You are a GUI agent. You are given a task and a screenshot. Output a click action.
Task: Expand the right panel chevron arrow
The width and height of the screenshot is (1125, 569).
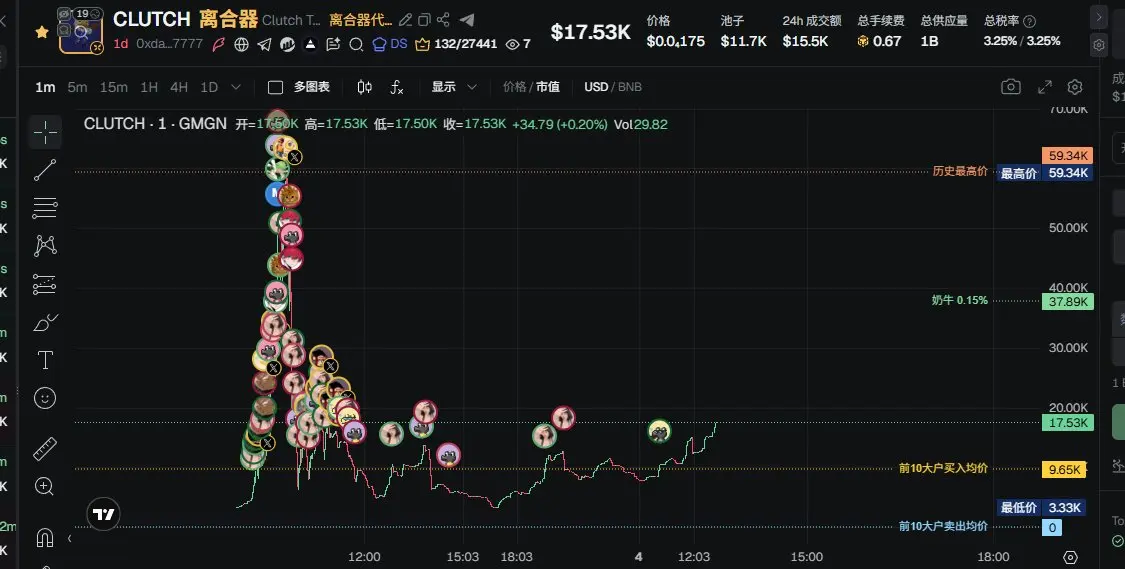pos(1098,17)
